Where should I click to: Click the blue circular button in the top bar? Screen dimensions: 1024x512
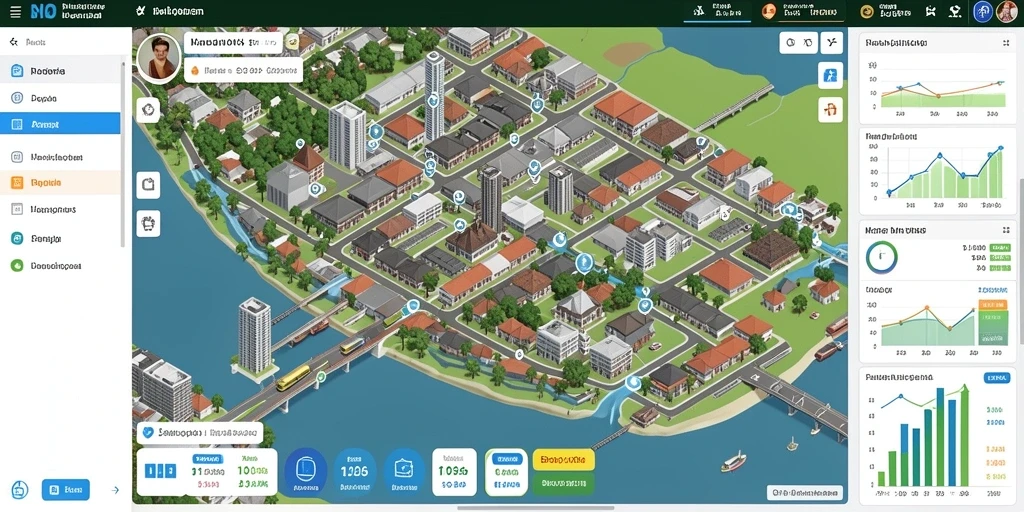click(x=983, y=11)
